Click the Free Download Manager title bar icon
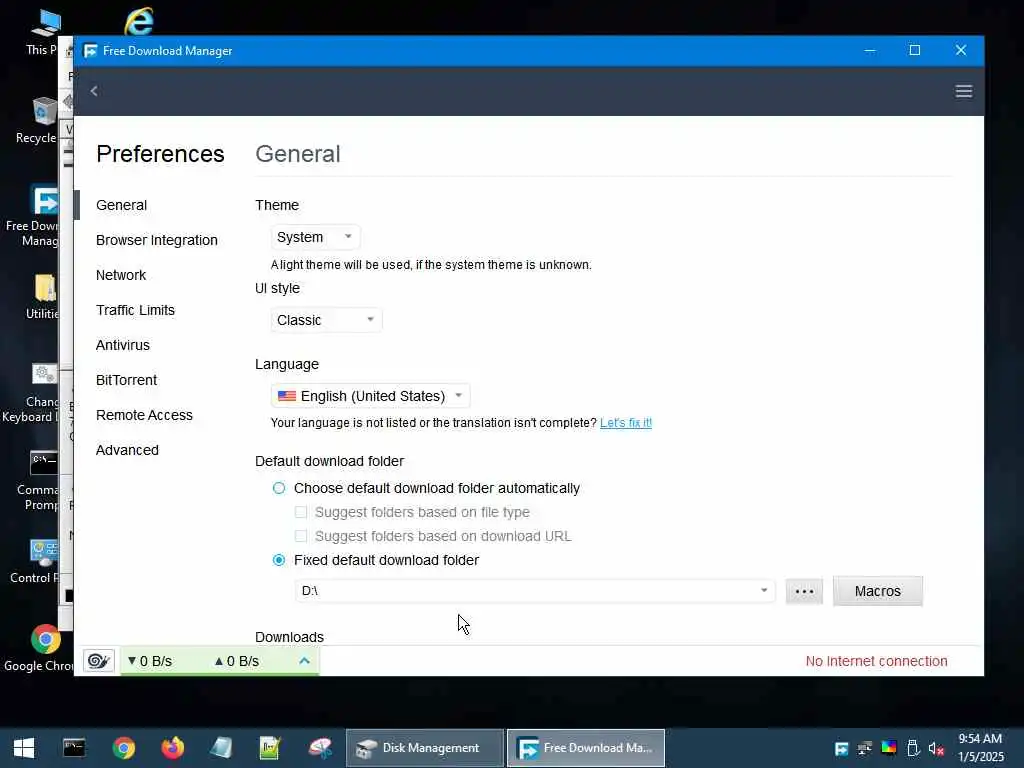The image size is (1024, 768). click(90, 51)
